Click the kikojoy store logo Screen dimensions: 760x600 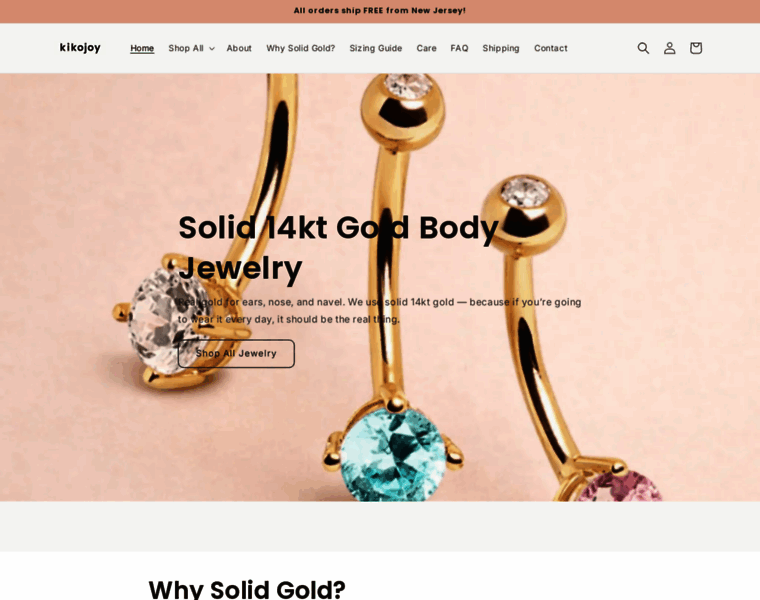(x=80, y=47)
